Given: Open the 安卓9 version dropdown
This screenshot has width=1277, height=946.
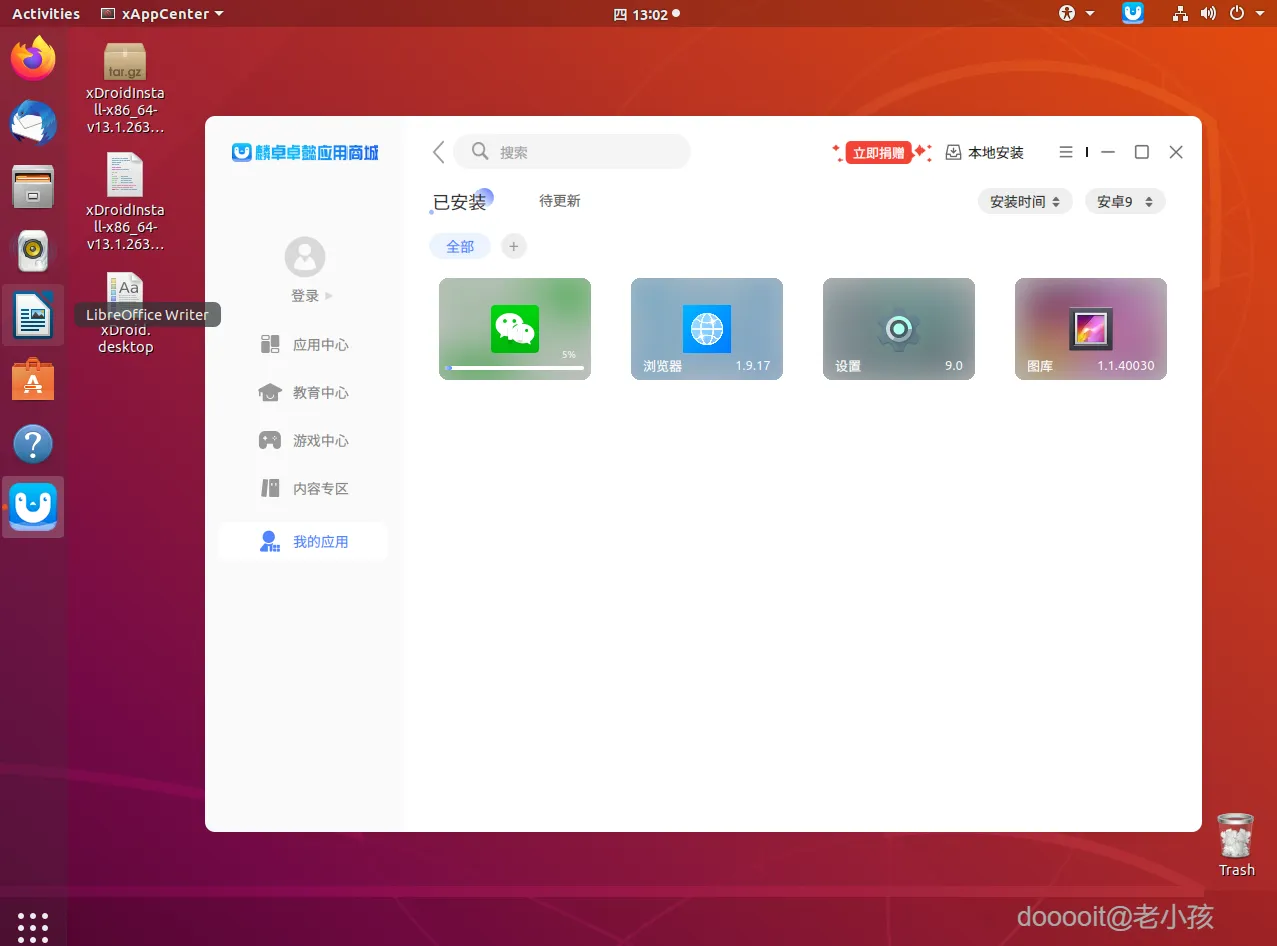Looking at the screenshot, I should click(1125, 201).
